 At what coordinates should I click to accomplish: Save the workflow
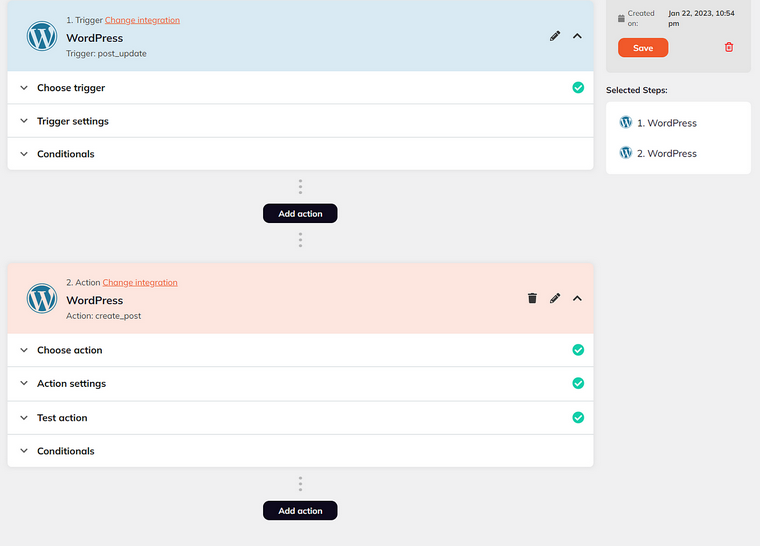(x=643, y=48)
